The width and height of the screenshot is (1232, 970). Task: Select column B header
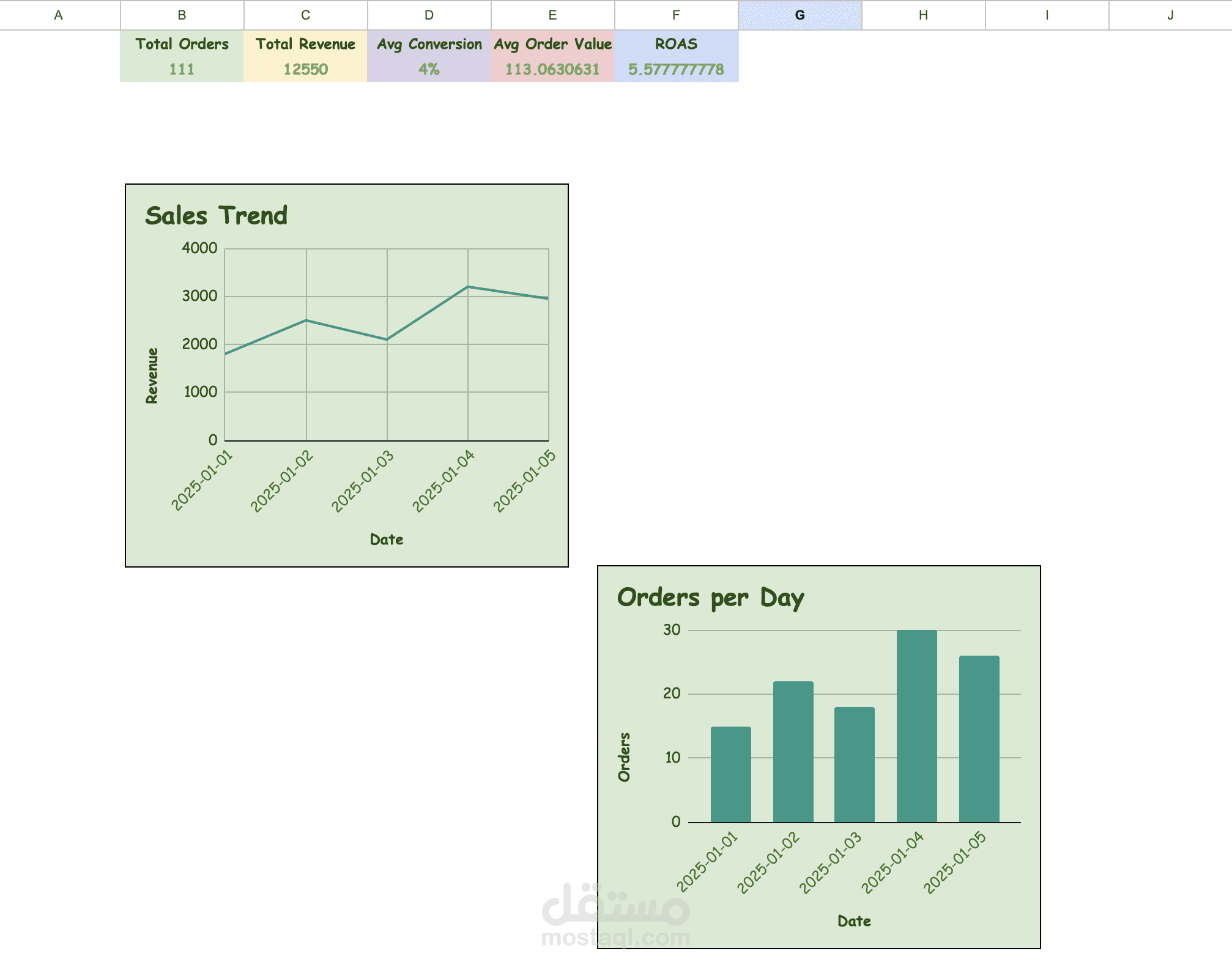pyautogui.click(x=182, y=15)
